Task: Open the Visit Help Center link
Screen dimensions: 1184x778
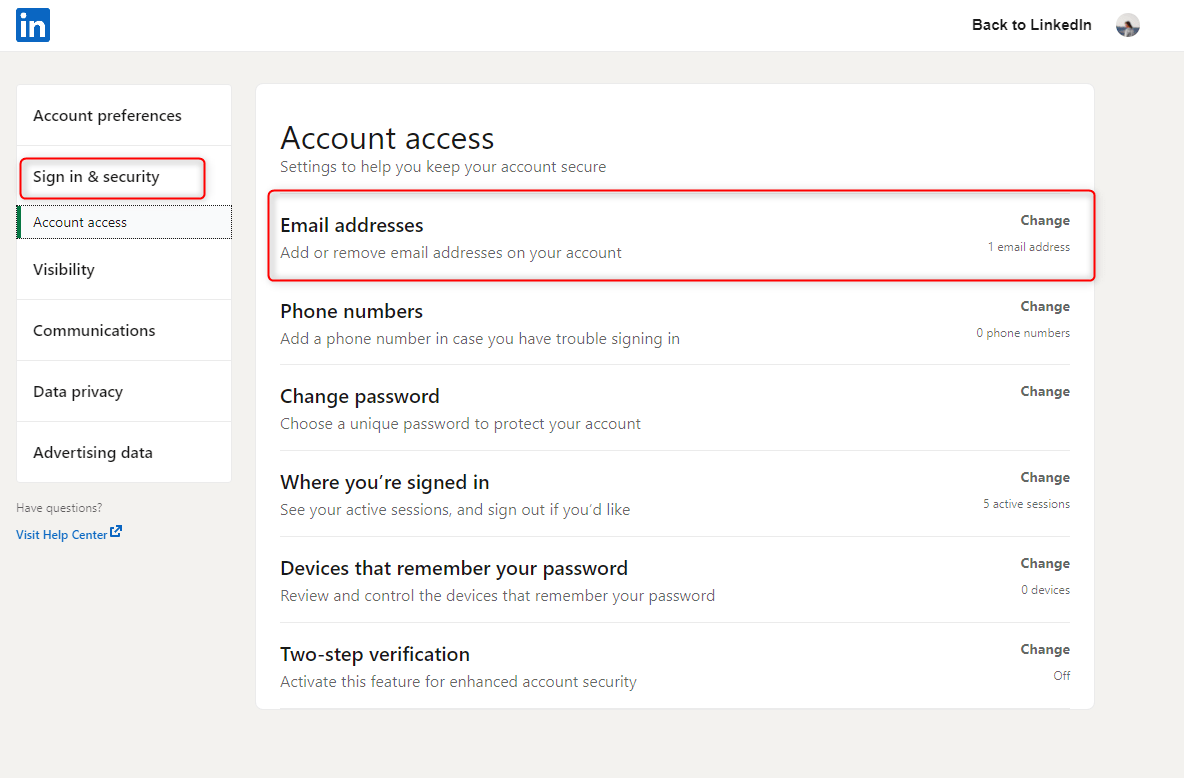Action: tap(60, 534)
